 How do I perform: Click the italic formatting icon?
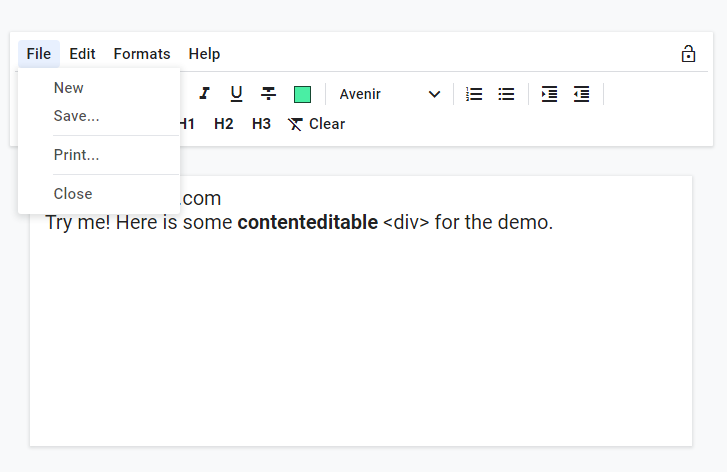coord(204,94)
